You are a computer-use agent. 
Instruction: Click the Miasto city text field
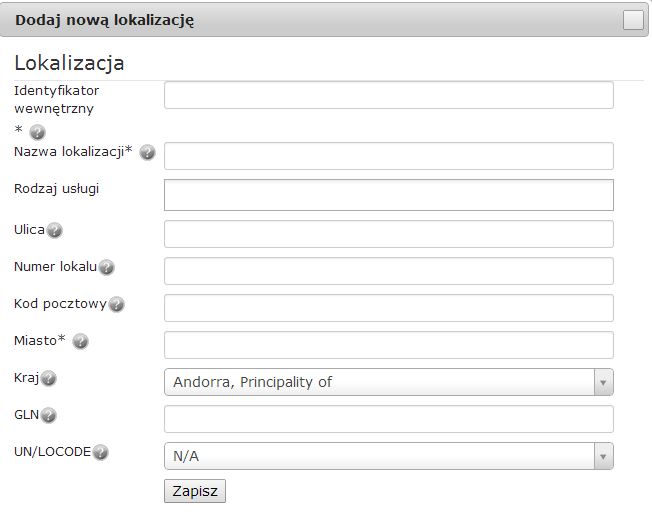(388, 345)
